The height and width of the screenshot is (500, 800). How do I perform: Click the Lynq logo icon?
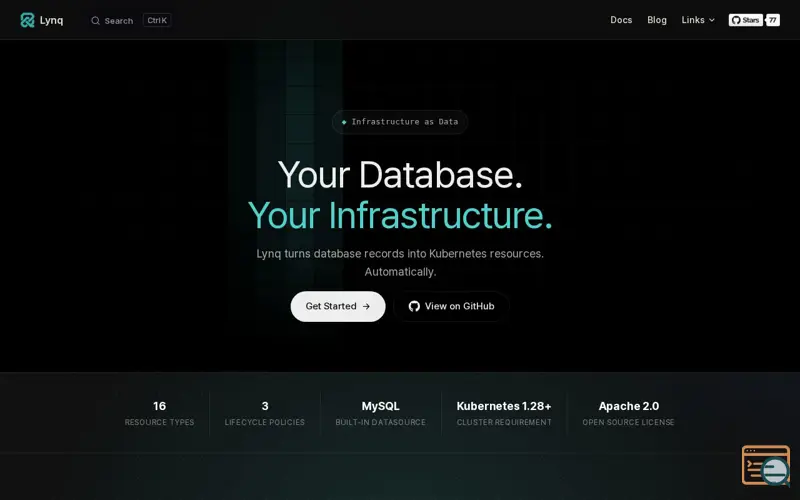pos(27,20)
